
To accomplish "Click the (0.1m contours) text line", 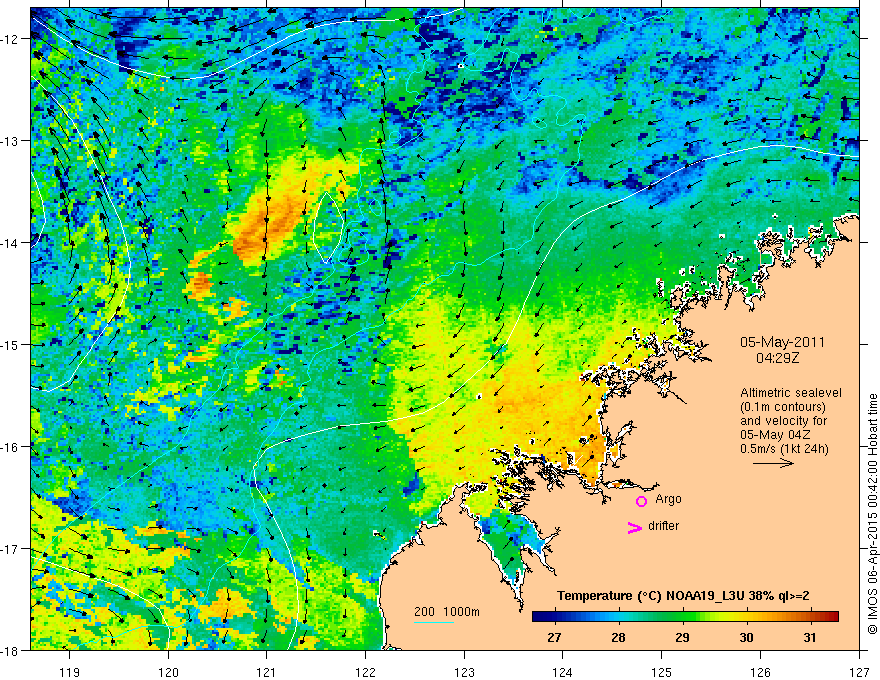I will [783, 407].
